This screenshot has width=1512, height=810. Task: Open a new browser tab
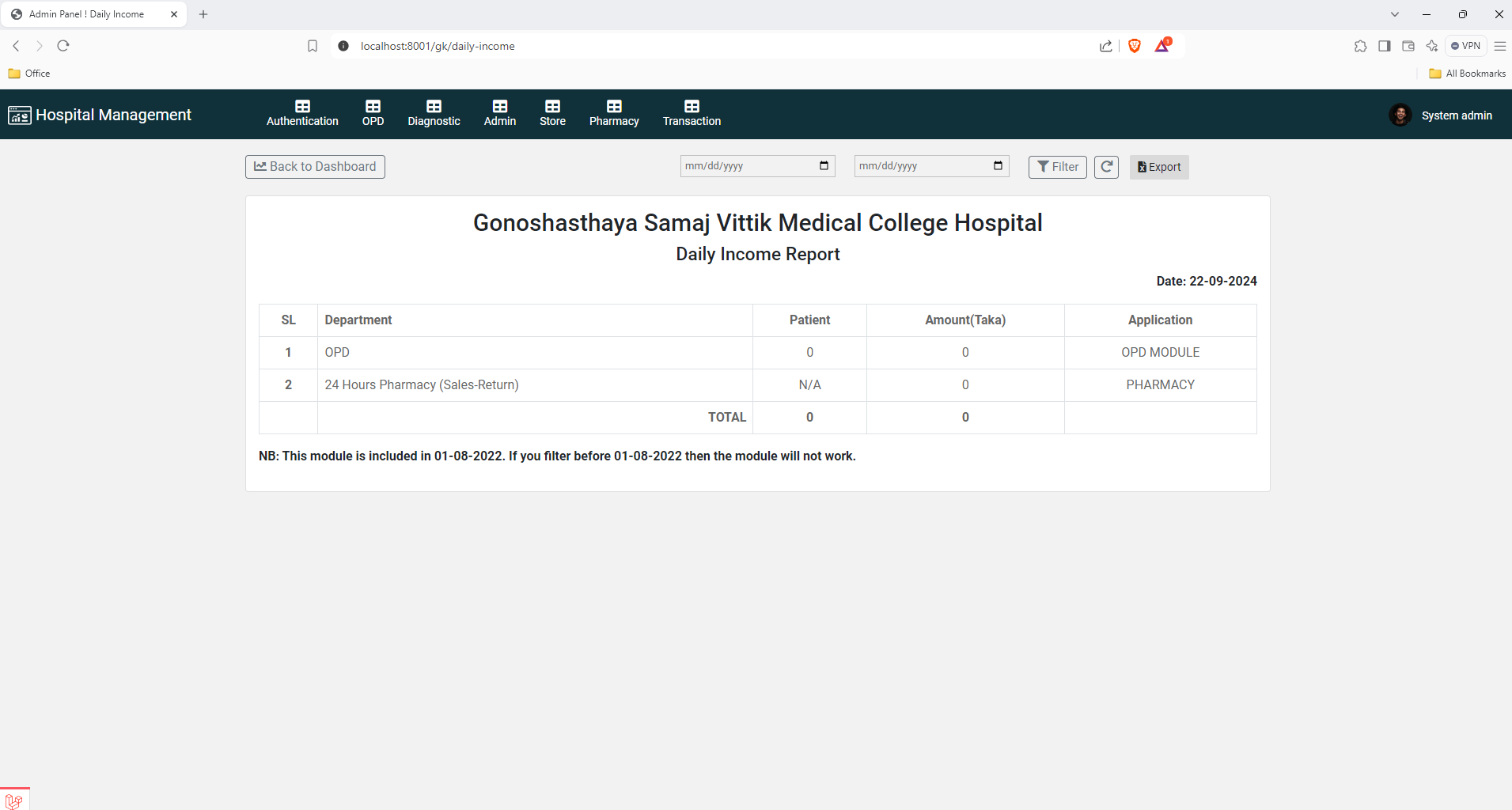click(x=203, y=14)
